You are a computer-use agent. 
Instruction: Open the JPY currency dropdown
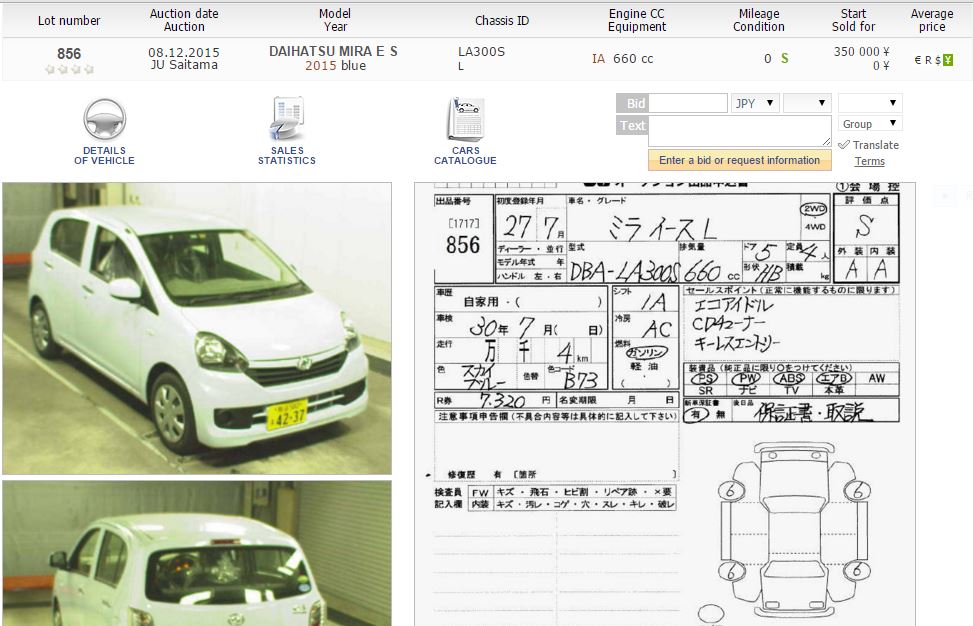755,103
